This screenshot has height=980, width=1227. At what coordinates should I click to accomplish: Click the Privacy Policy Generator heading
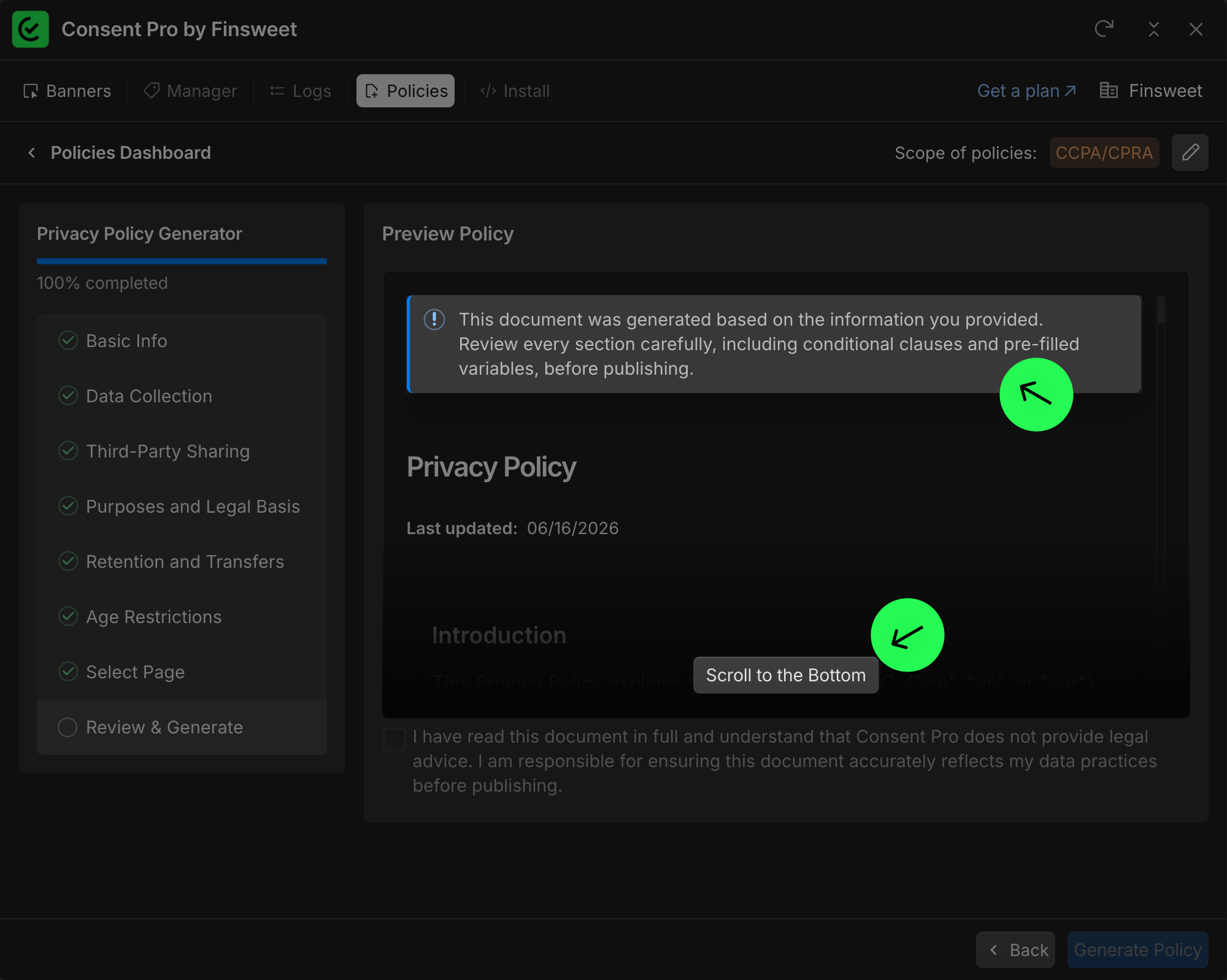click(140, 234)
